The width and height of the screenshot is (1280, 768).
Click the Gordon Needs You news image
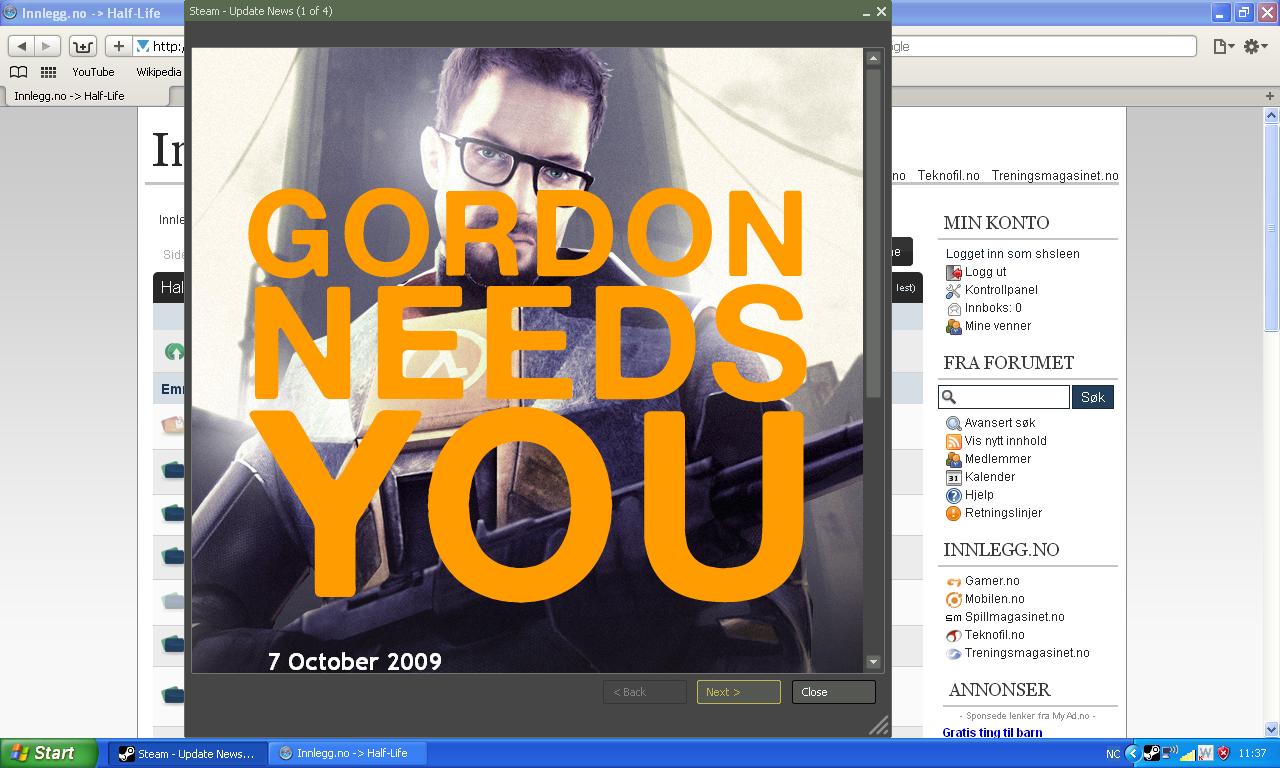(527, 360)
